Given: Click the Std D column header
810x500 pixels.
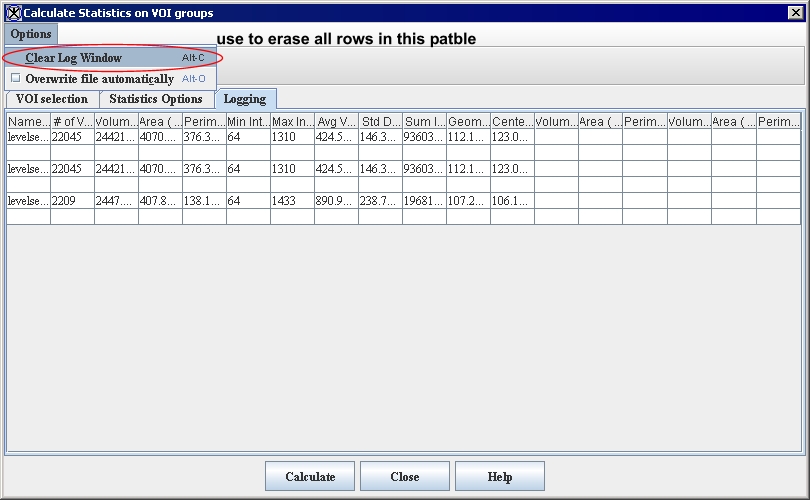Looking at the screenshot, I should tap(380, 121).
